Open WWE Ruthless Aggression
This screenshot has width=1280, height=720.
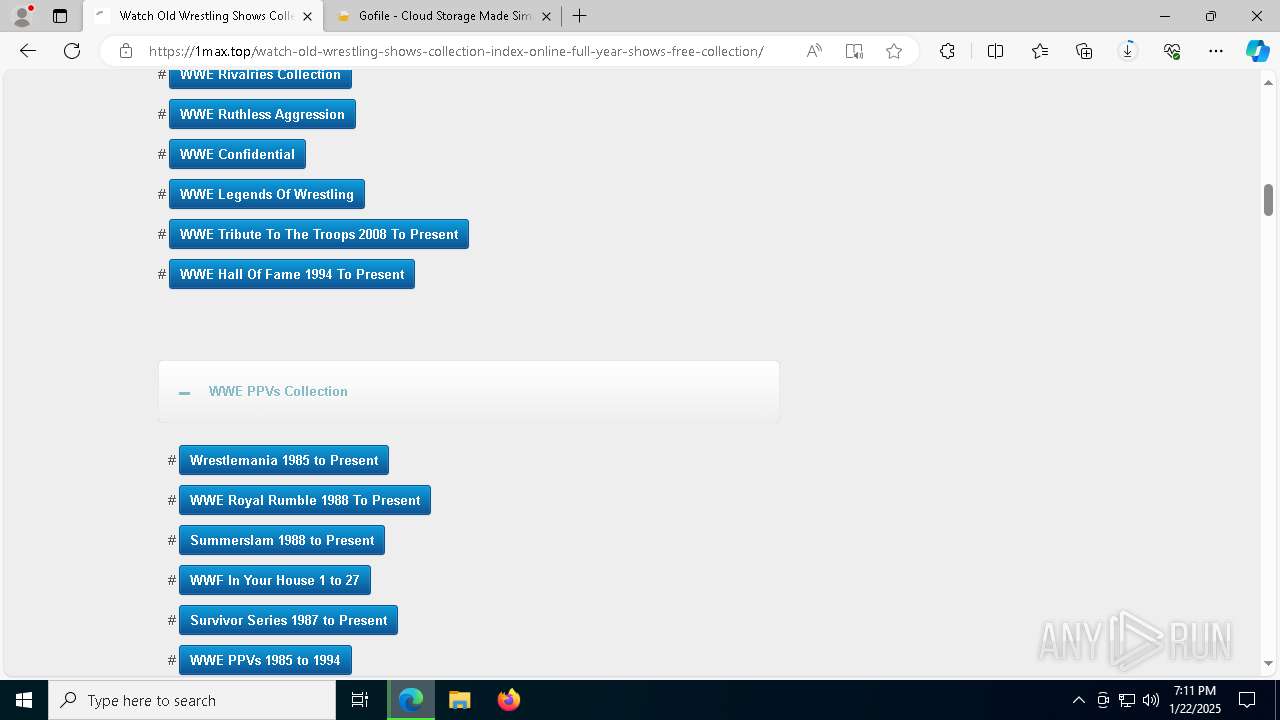coord(262,114)
